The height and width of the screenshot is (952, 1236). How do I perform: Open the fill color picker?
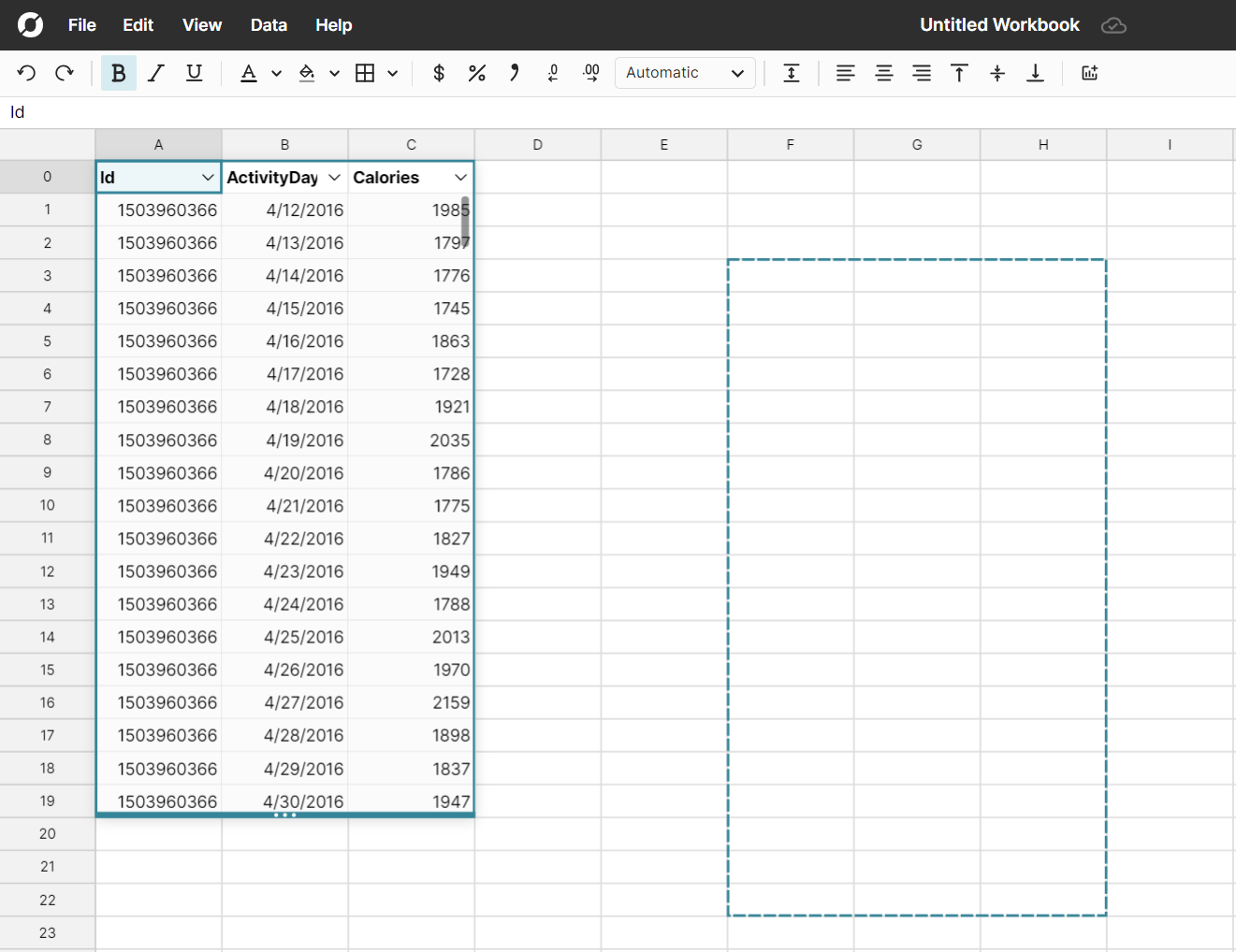(x=307, y=73)
